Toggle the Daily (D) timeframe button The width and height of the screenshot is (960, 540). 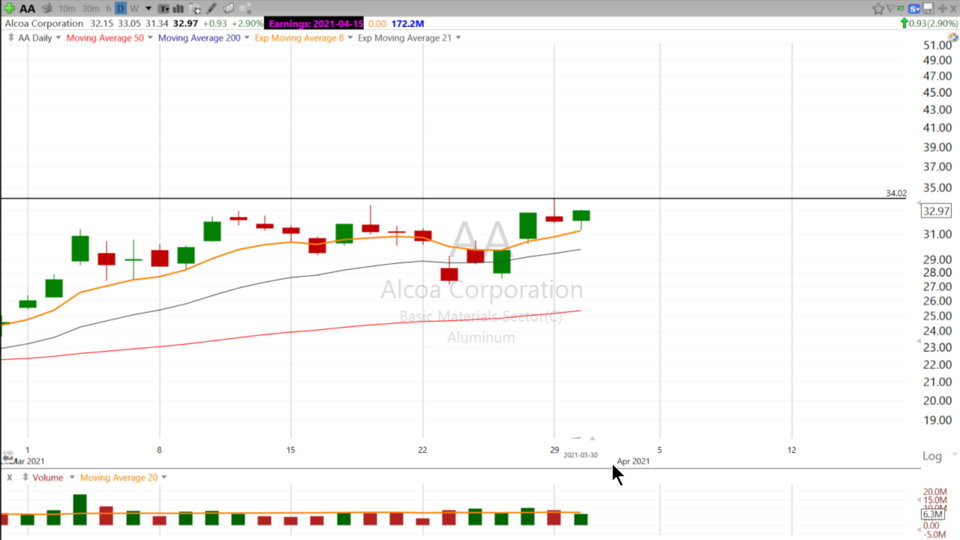click(120, 9)
